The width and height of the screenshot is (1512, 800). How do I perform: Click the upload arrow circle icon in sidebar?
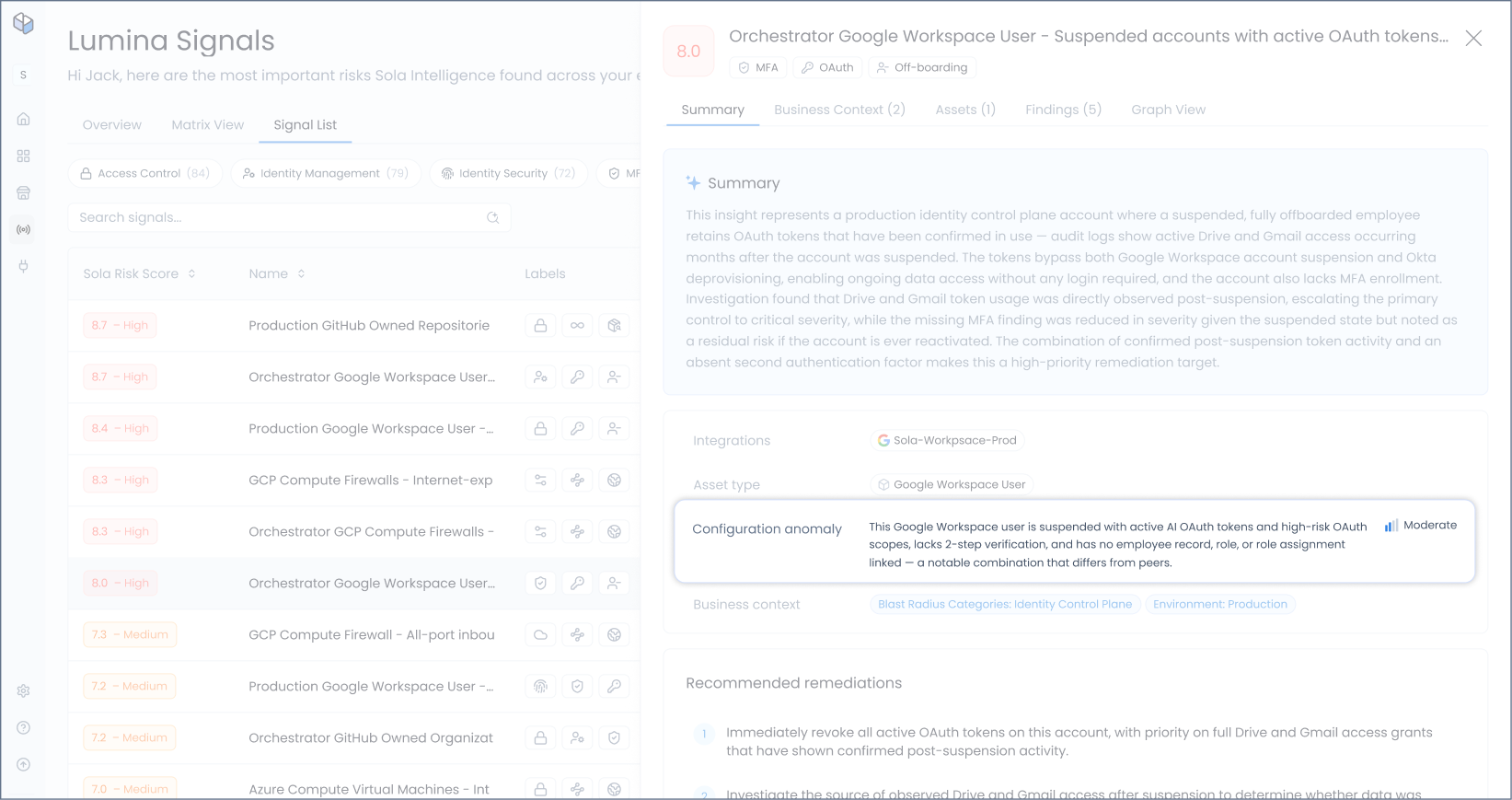(x=24, y=764)
